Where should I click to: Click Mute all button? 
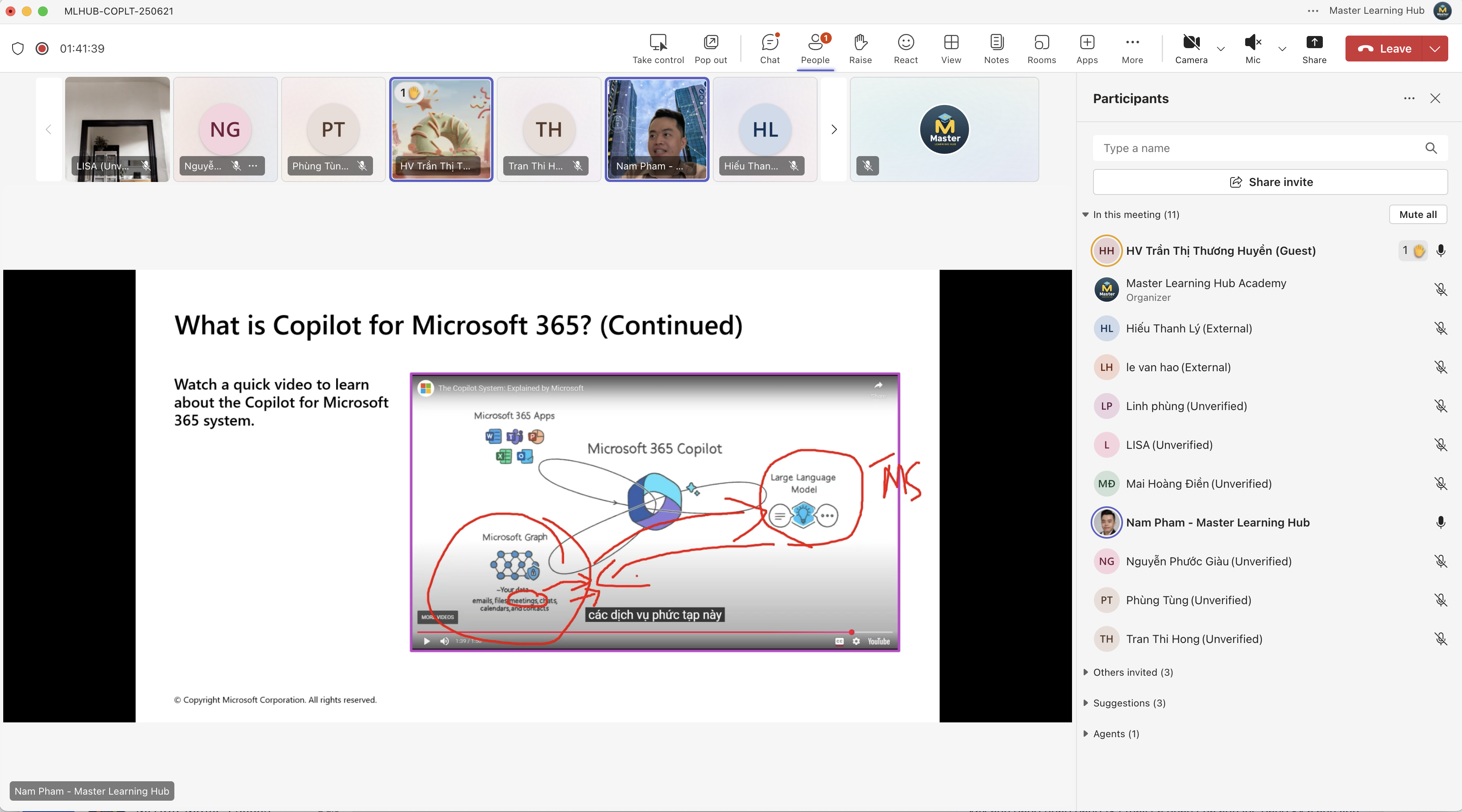(x=1418, y=214)
